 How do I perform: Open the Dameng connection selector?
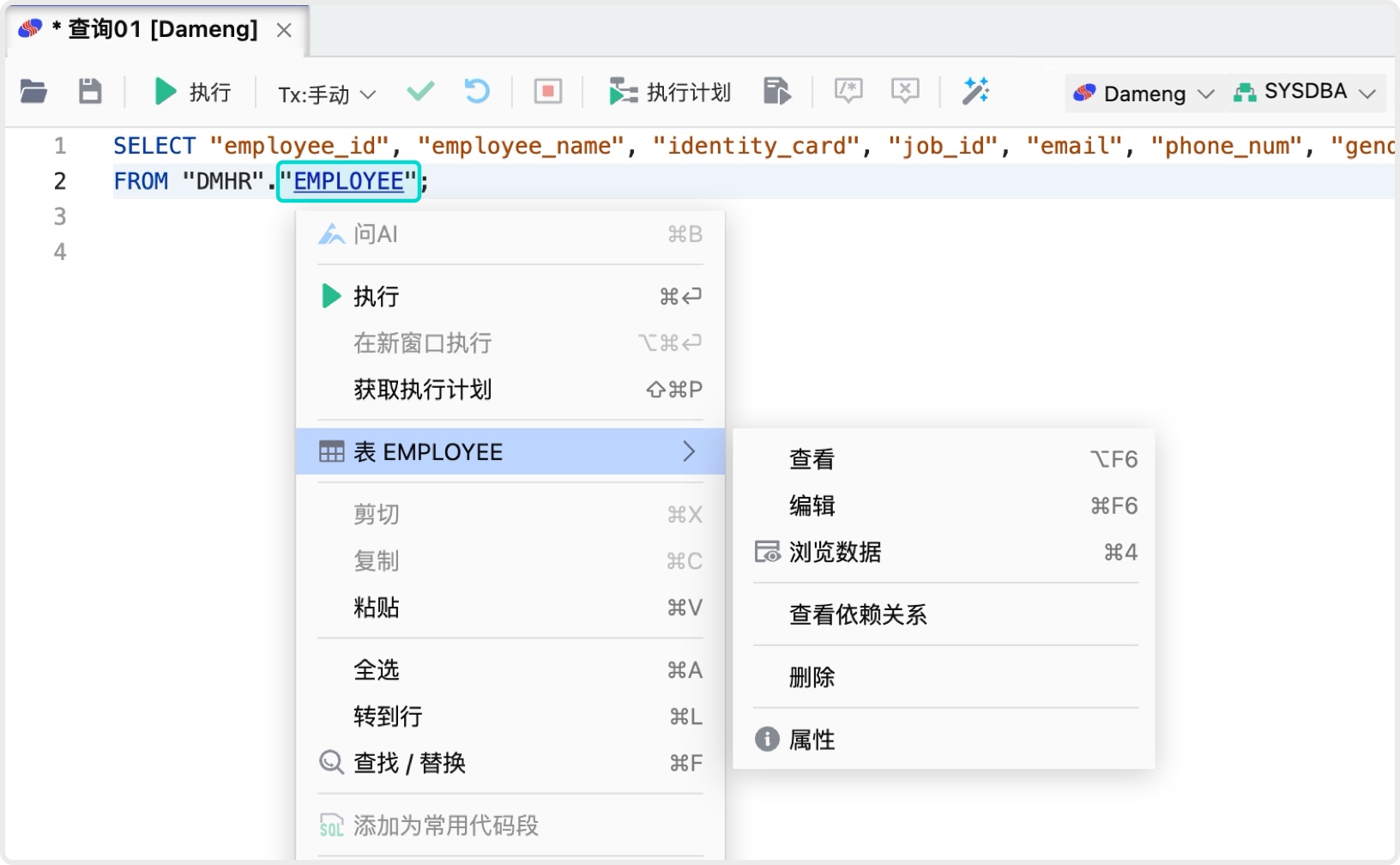pos(1141,93)
